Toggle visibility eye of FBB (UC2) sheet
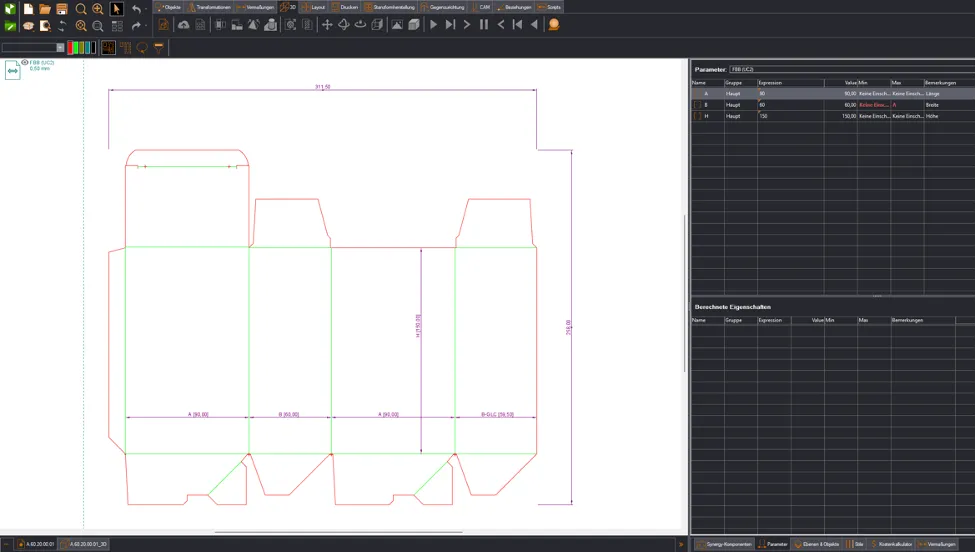This screenshot has height=552, width=977. pos(25,62)
